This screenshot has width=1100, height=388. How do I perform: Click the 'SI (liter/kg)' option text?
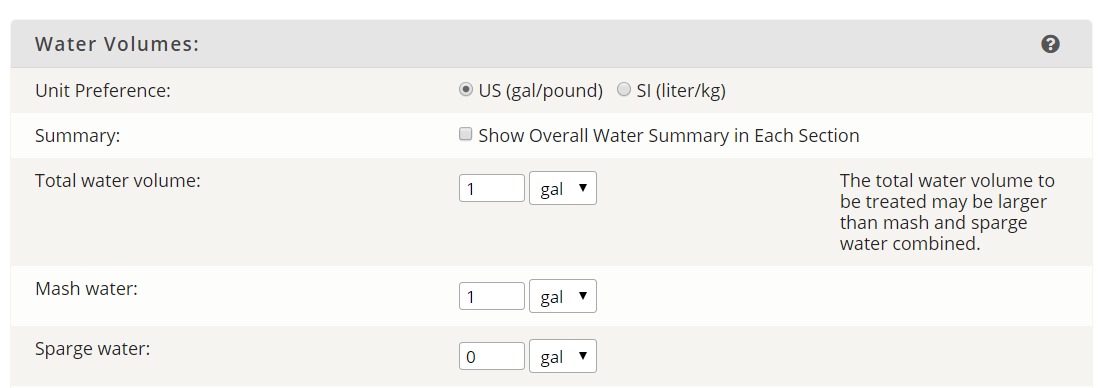[x=680, y=91]
